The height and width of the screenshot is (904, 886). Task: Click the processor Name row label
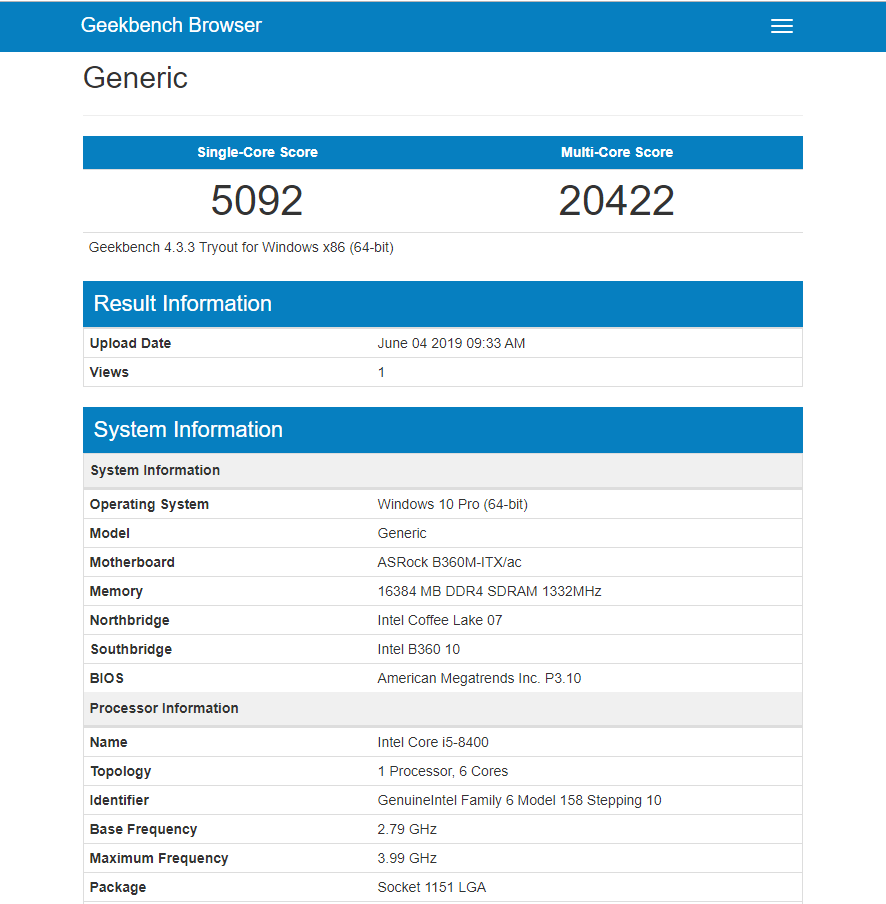(108, 743)
